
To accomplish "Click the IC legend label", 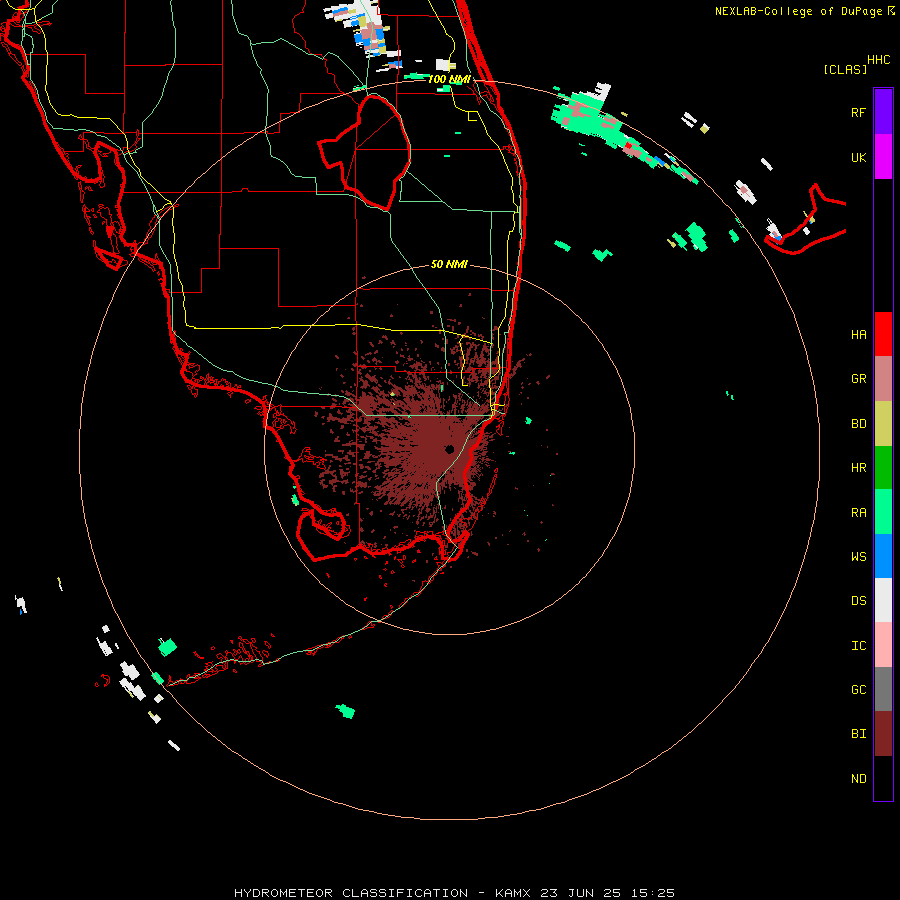I will (858, 645).
